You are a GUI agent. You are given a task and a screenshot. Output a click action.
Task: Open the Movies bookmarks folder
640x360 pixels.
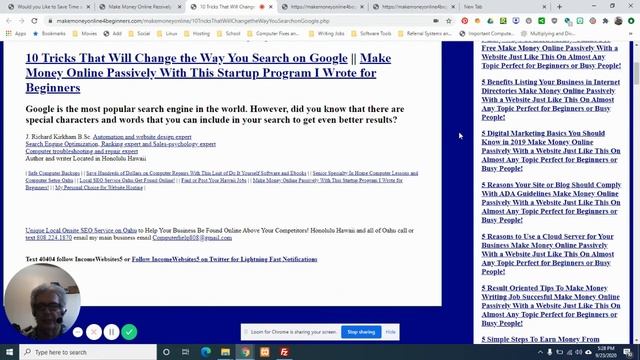[85, 34]
